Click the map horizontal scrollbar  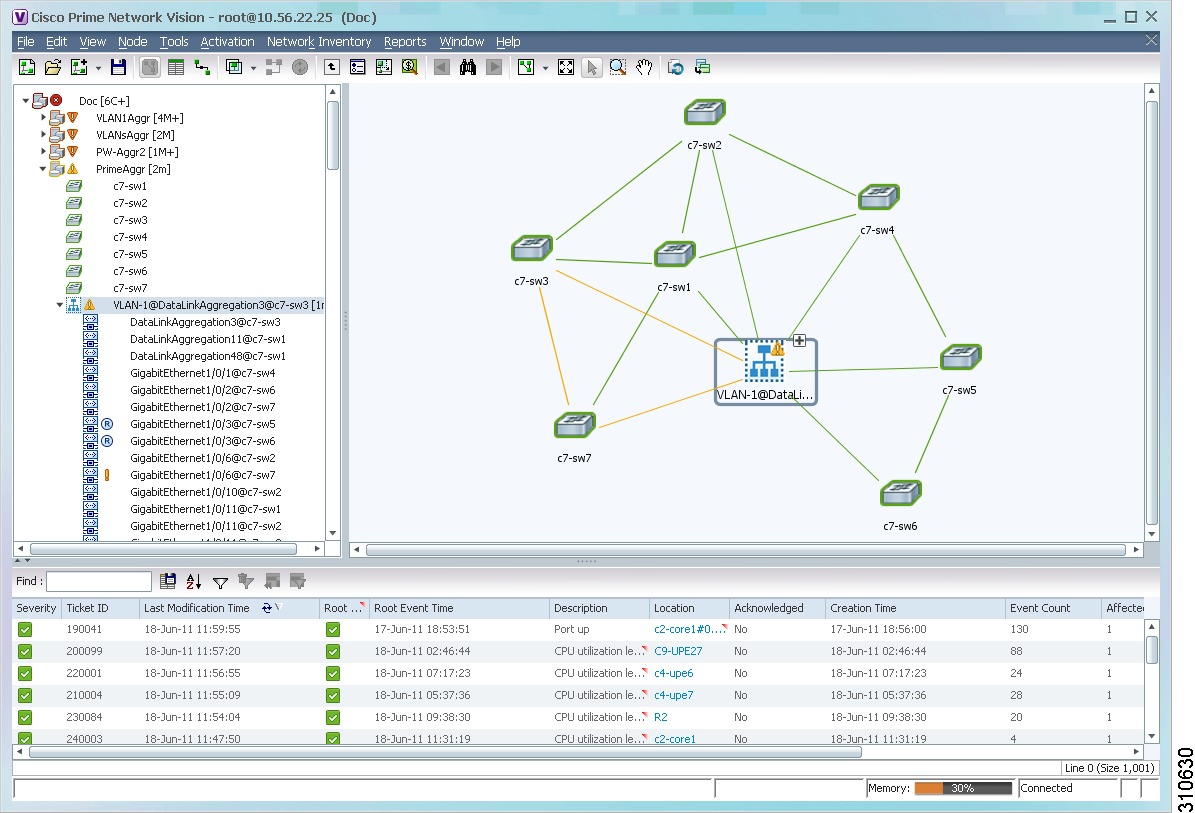[x=745, y=549]
